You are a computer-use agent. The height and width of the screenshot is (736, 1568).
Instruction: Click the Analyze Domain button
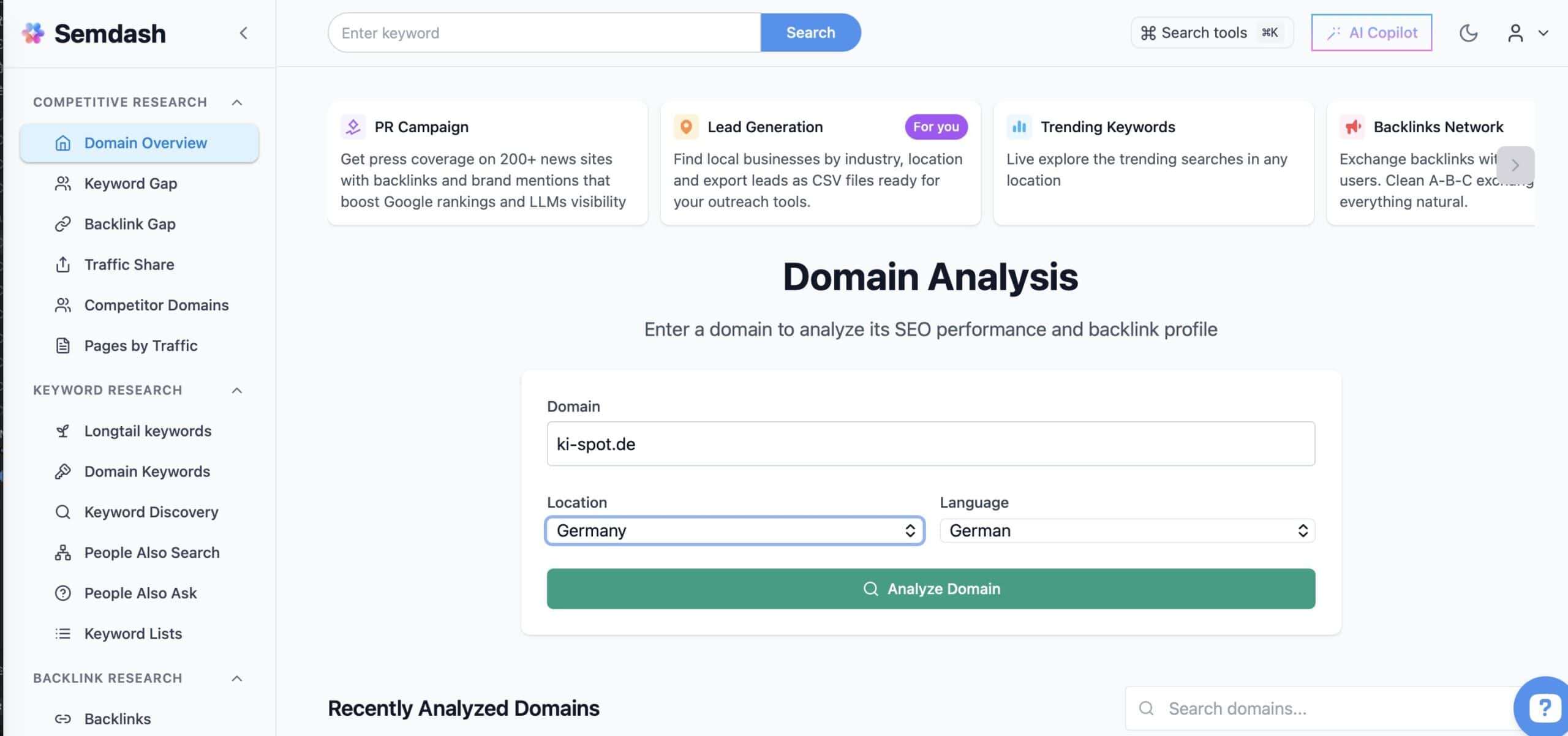(930, 588)
